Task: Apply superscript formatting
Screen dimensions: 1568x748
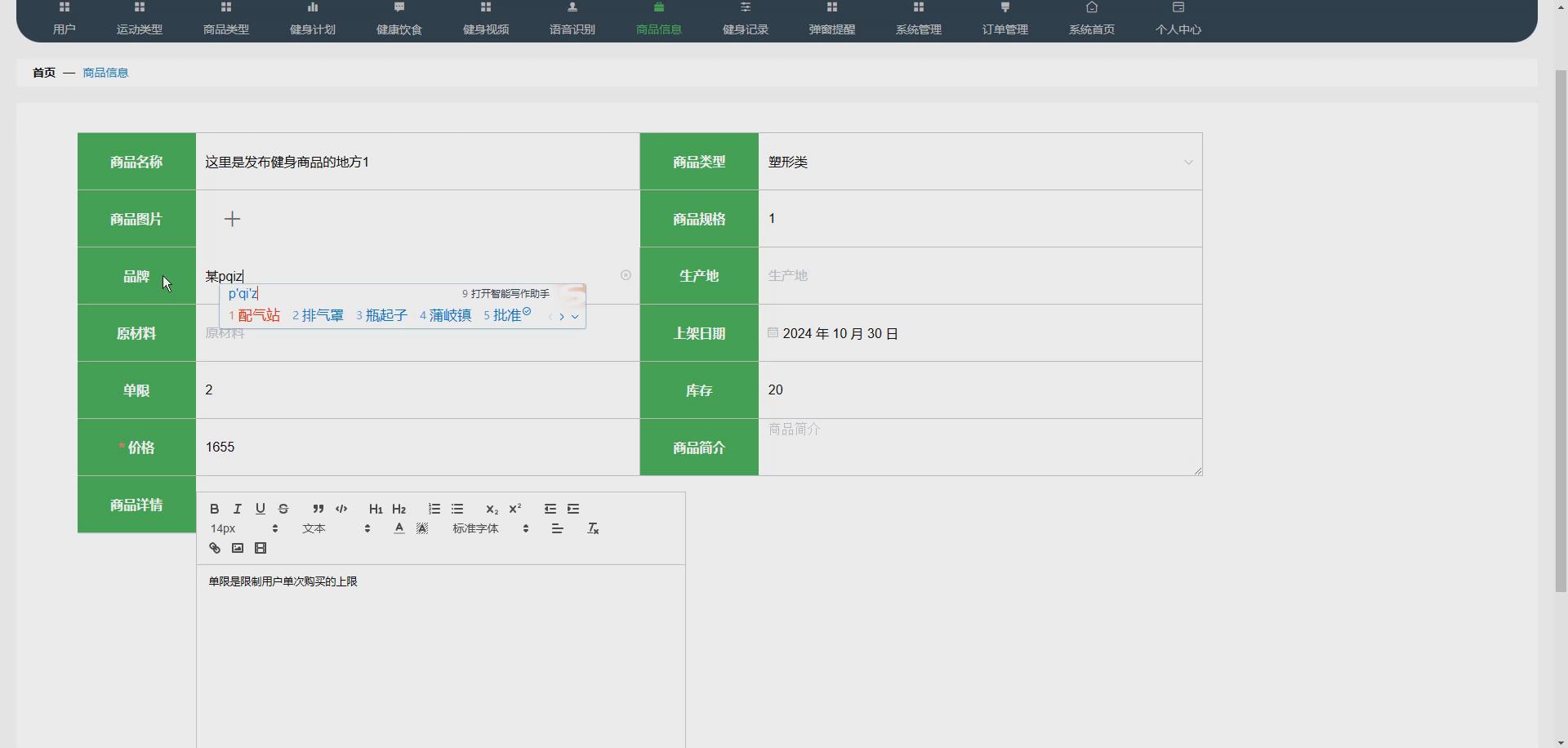Action: click(x=514, y=509)
